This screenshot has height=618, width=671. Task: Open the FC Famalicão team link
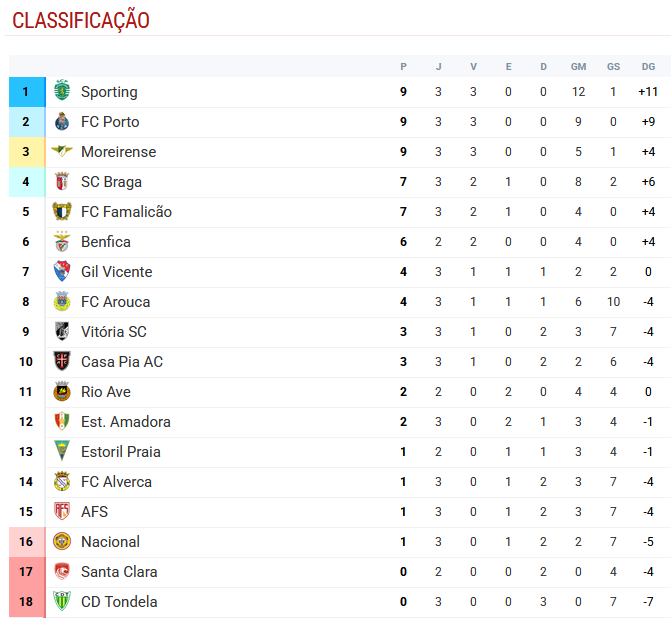[126, 212]
